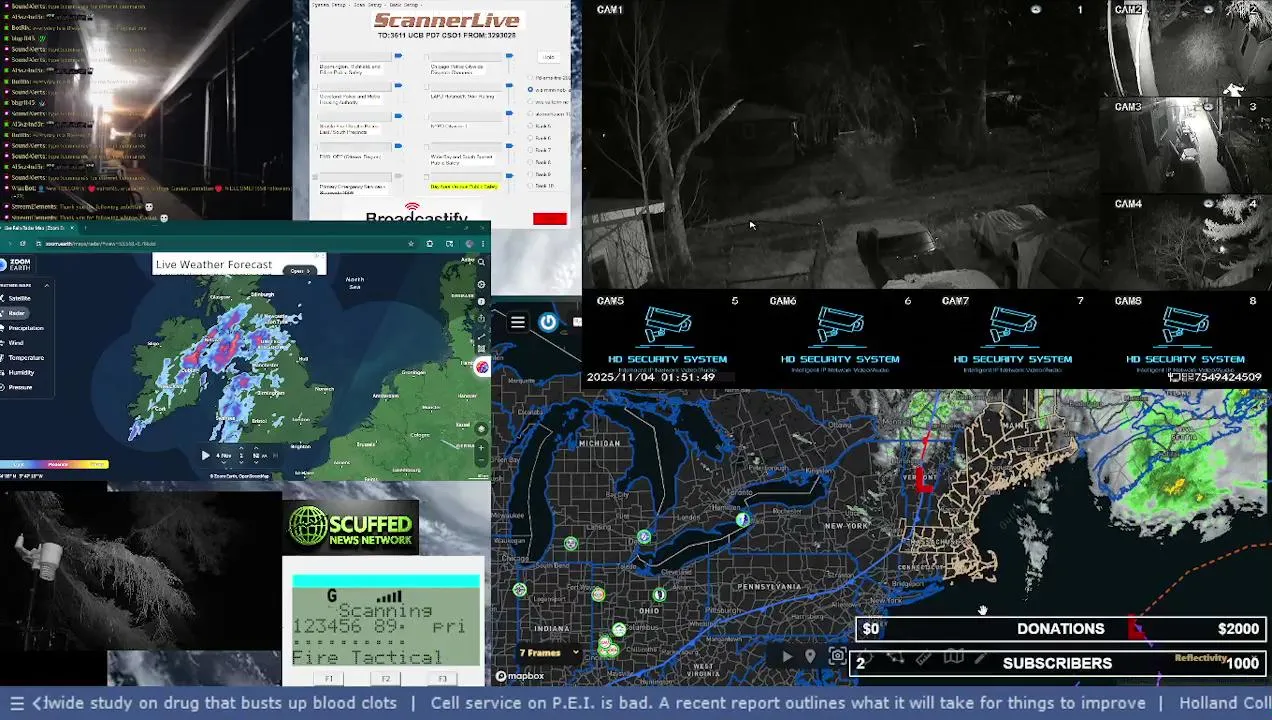Viewport: 1272px width, 720px height.
Task: Click the Broadcastify logo
Action: tap(417, 215)
